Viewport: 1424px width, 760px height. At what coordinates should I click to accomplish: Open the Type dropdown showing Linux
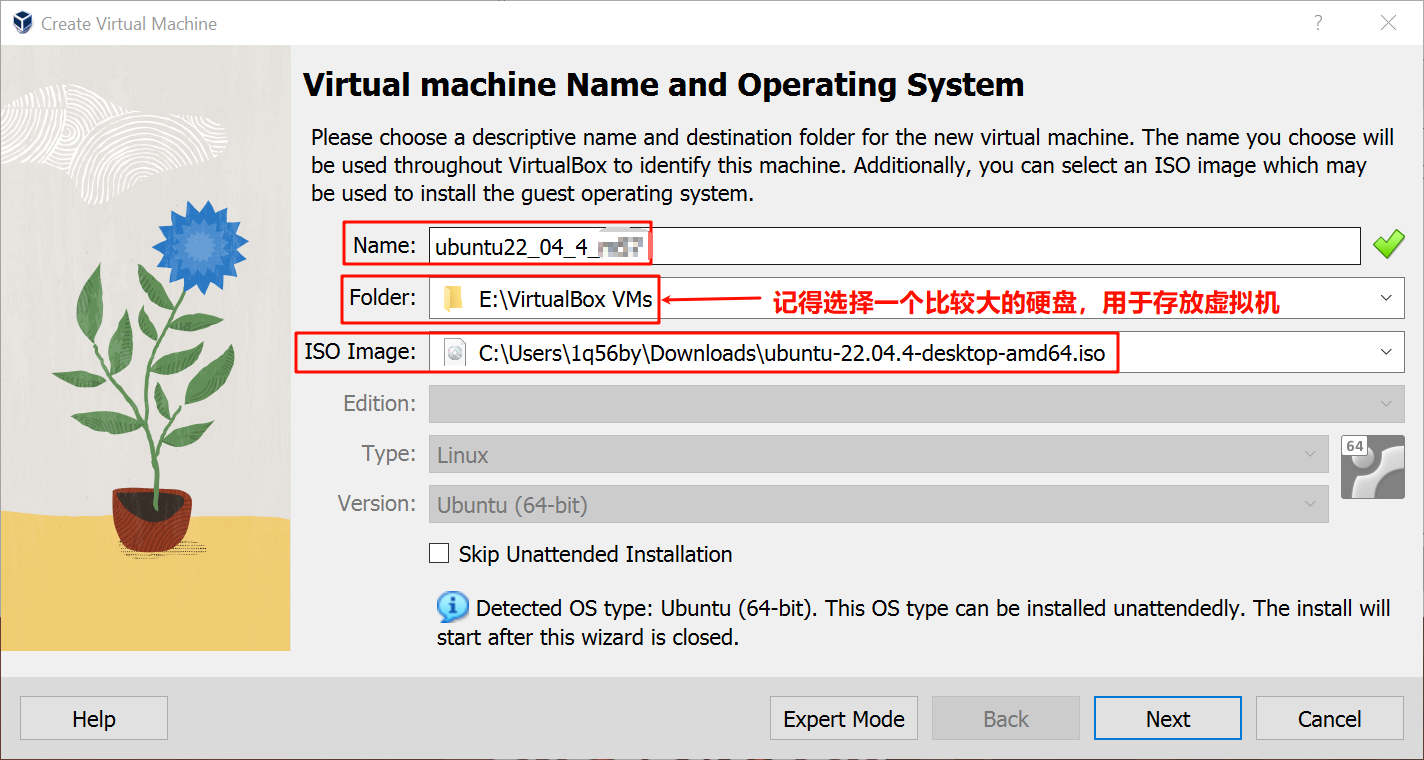coord(879,455)
